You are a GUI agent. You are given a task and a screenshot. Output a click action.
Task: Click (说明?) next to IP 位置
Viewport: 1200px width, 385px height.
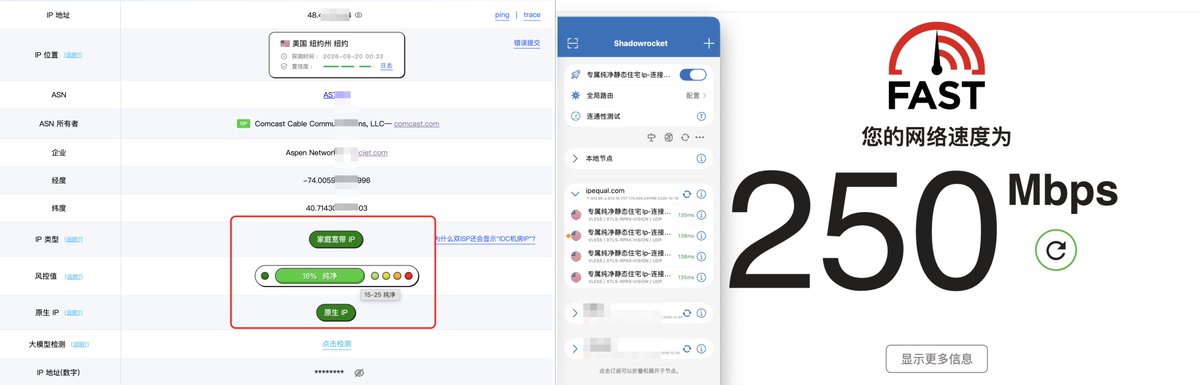tap(73, 56)
